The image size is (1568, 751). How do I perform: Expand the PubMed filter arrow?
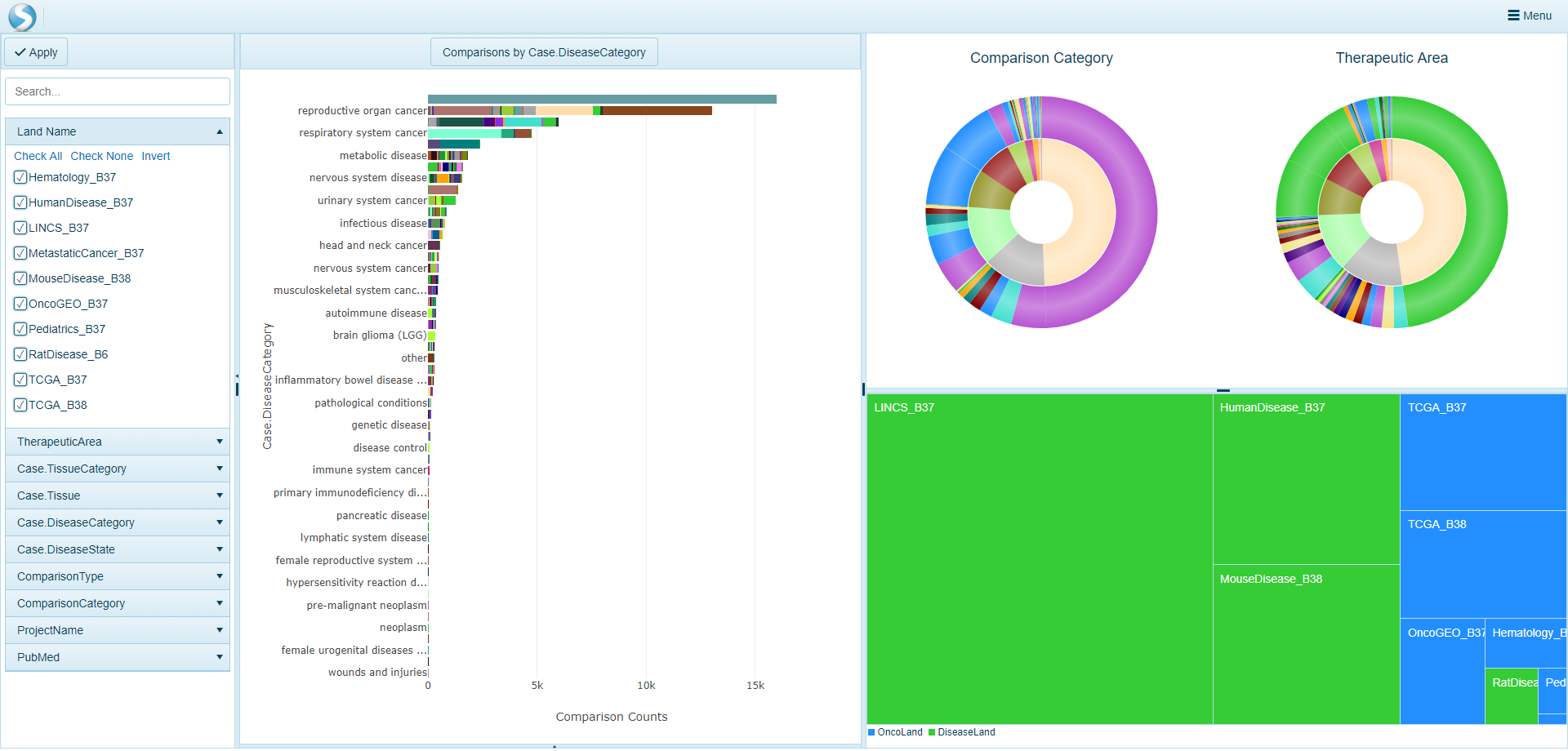coord(219,657)
